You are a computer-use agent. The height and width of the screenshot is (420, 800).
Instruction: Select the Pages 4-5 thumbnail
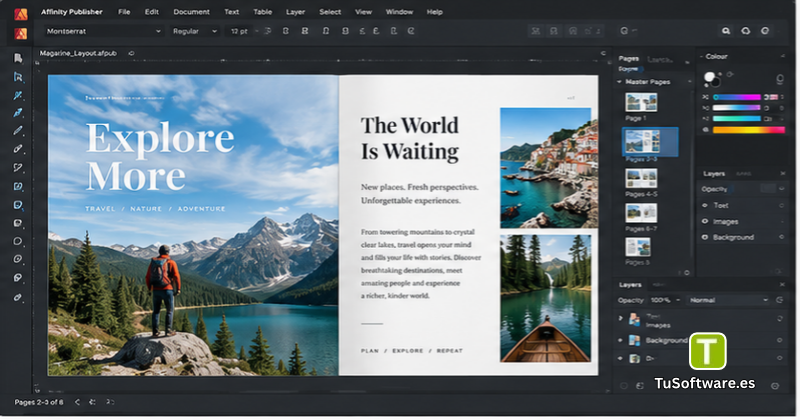coord(641,179)
